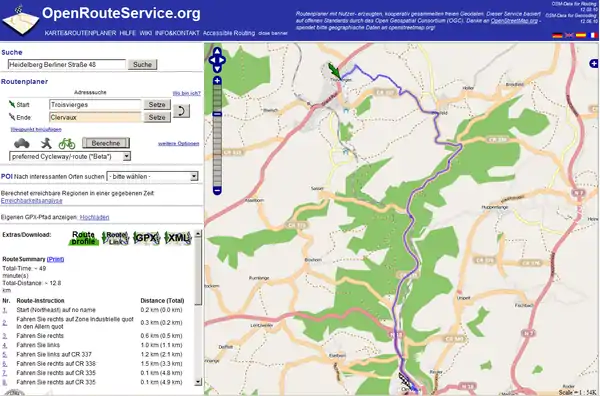
Task: Open the Route profile download icon
Action: (83, 238)
